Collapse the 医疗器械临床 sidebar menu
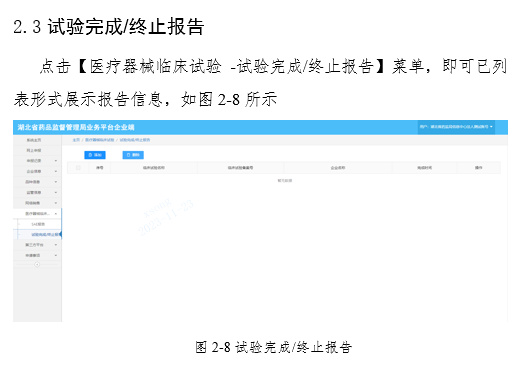The height and width of the screenshot is (374, 528). coord(37,213)
